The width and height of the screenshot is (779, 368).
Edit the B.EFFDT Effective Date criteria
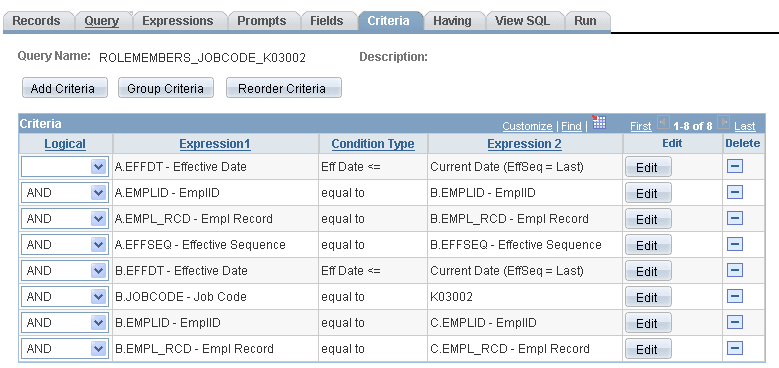tap(648, 271)
